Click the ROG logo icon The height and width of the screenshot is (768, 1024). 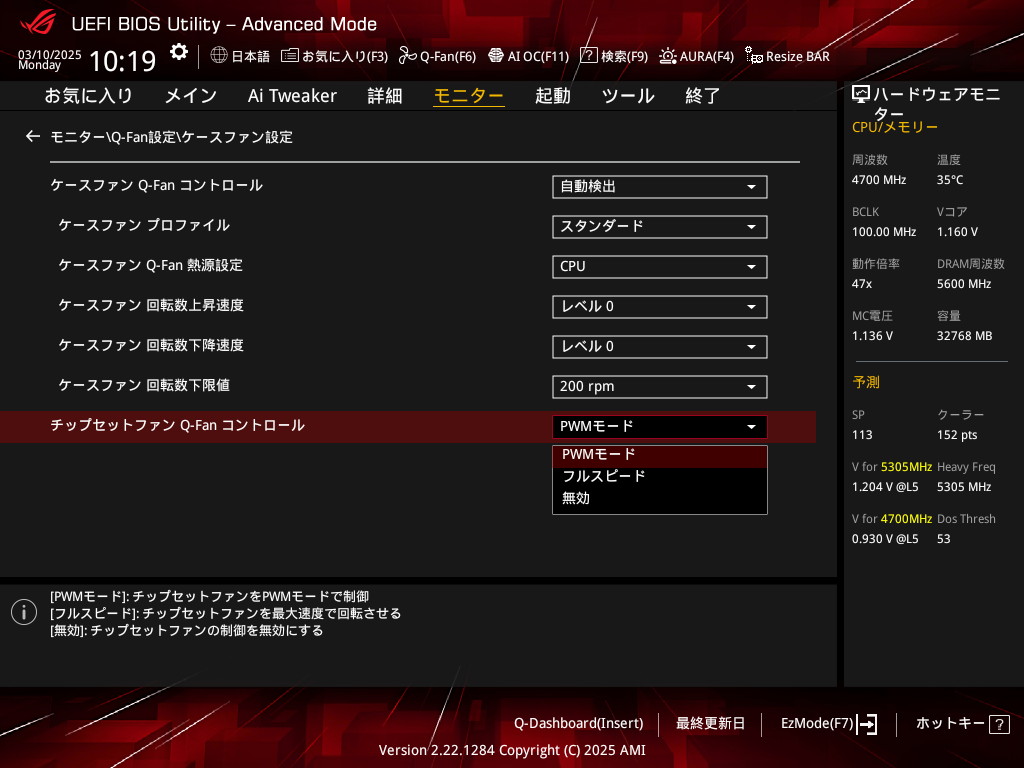(x=38, y=22)
